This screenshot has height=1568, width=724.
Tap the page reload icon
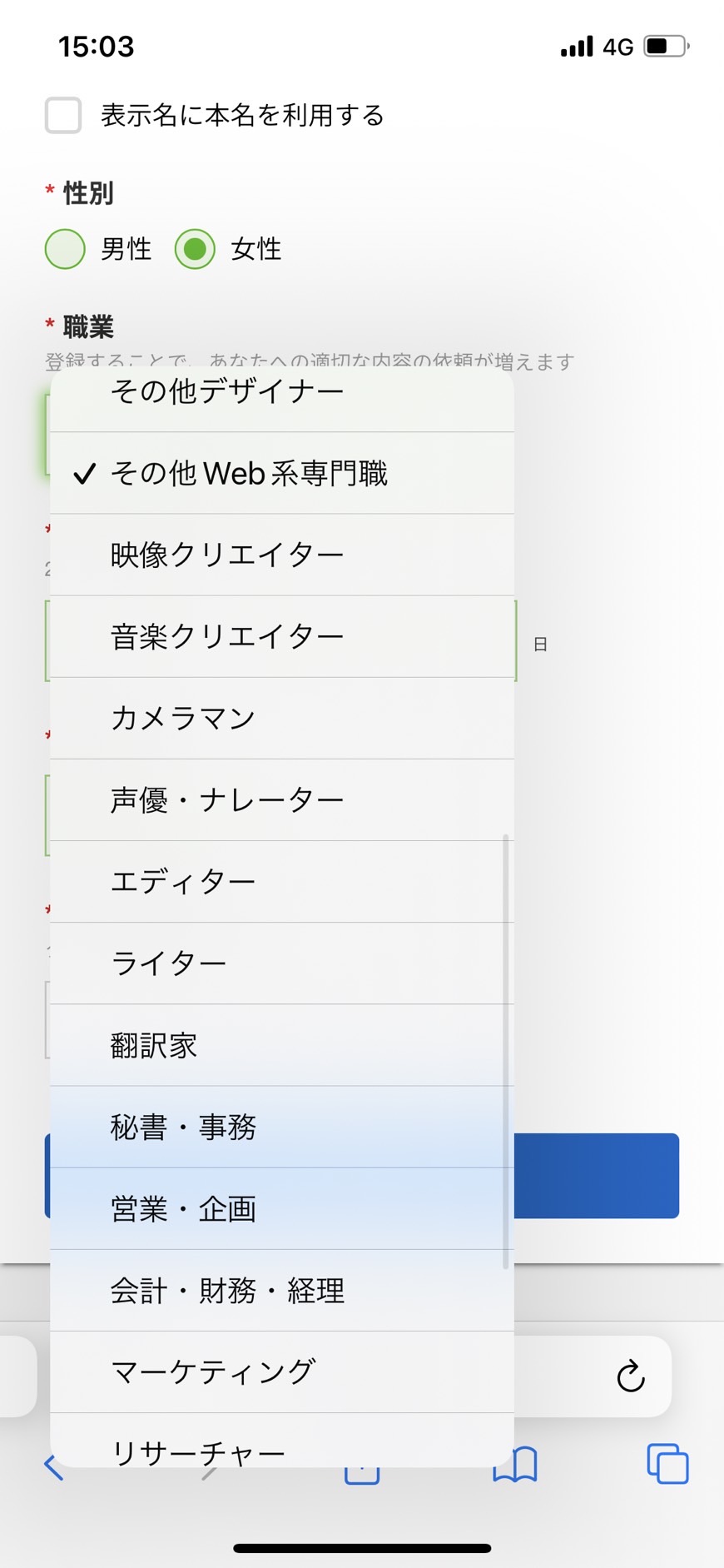pyautogui.click(x=631, y=1376)
